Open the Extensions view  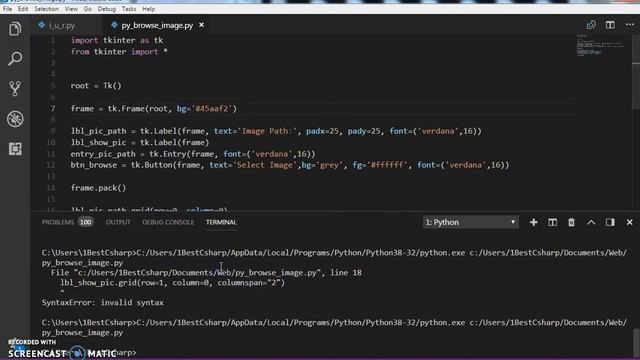15,149
